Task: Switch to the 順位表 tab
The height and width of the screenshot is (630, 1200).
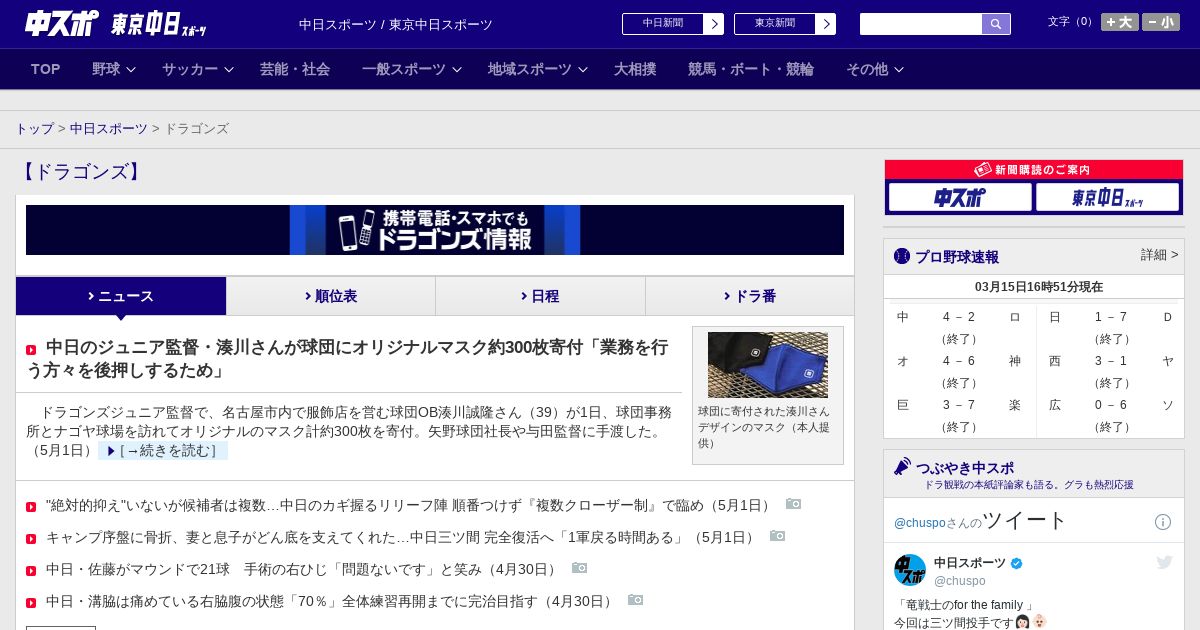Action: click(x=331, y=296)
